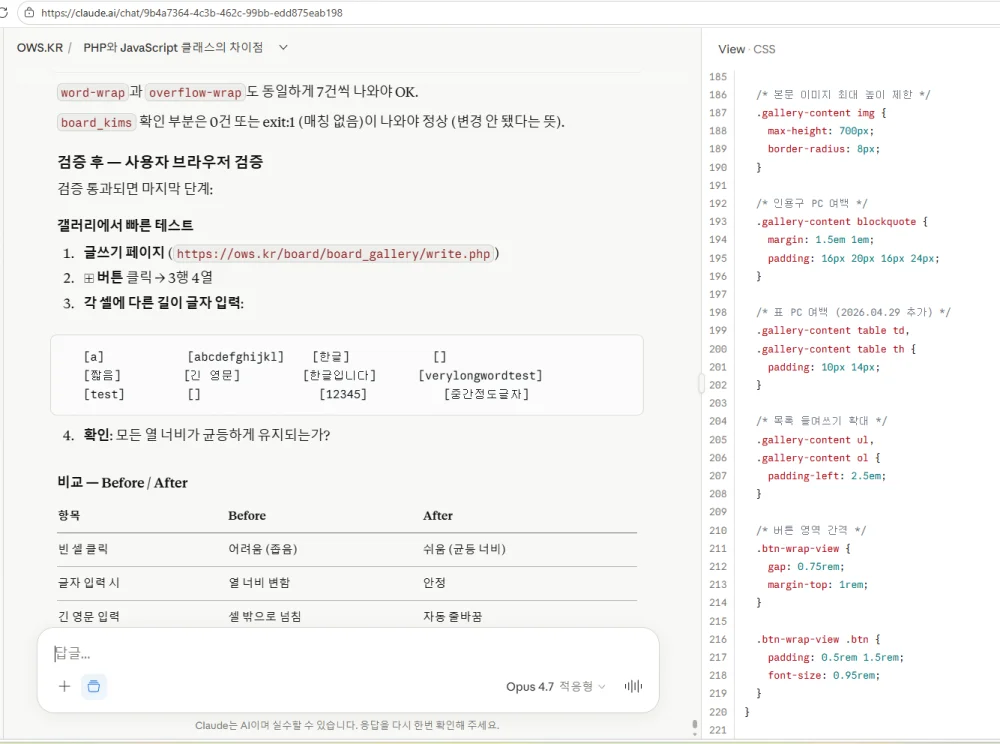
Task: Grab the divider handle between chat and code
Action: click(702, 383)
